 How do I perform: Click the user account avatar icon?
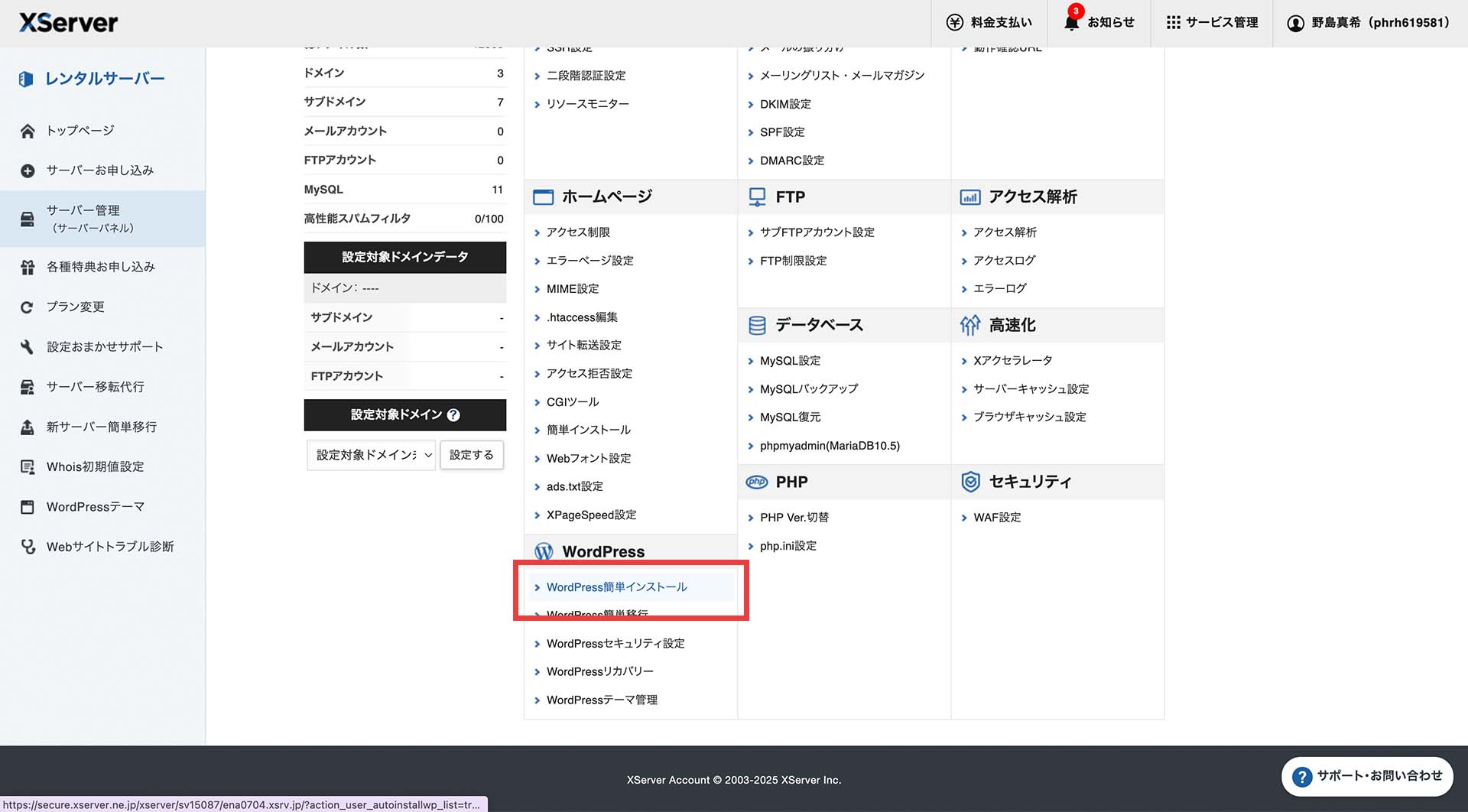point(1295,23)
